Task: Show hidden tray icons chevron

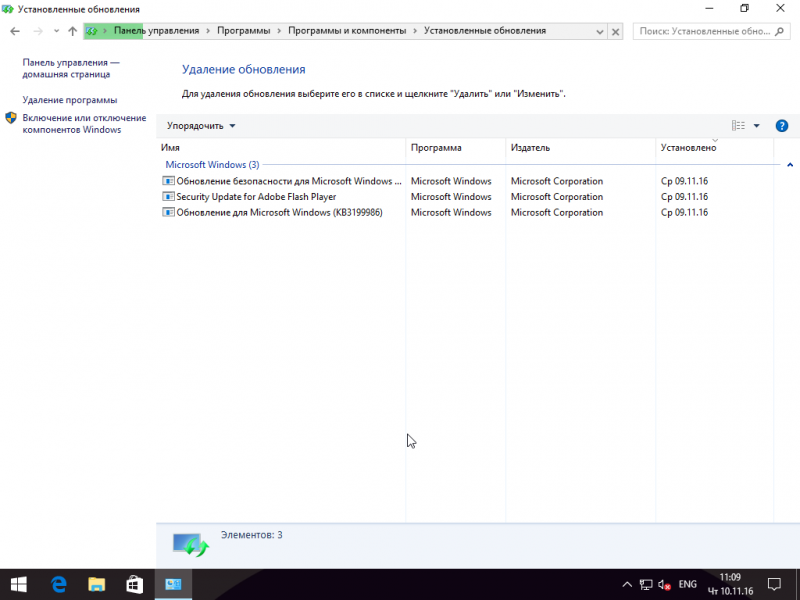Action: click(x=627, y=585)
